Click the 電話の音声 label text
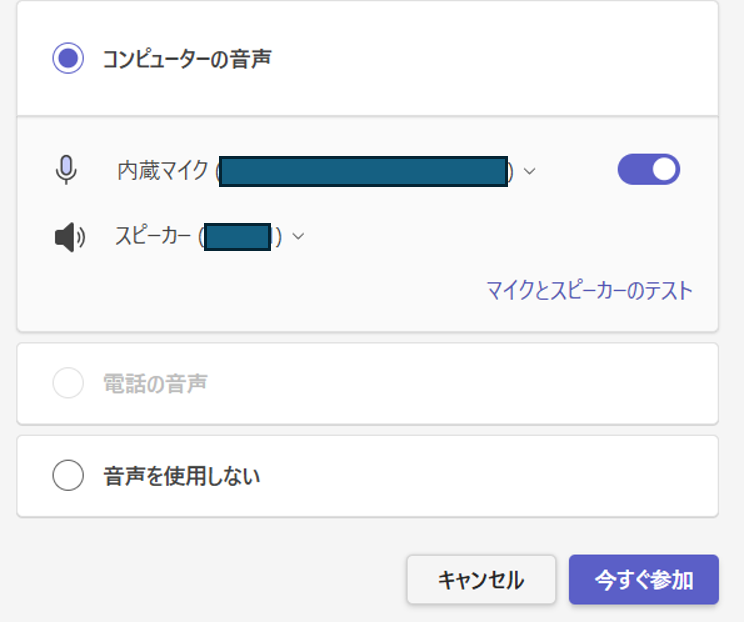Image resolution: width=744 pixels, height=622 pixels. point(155,383)
